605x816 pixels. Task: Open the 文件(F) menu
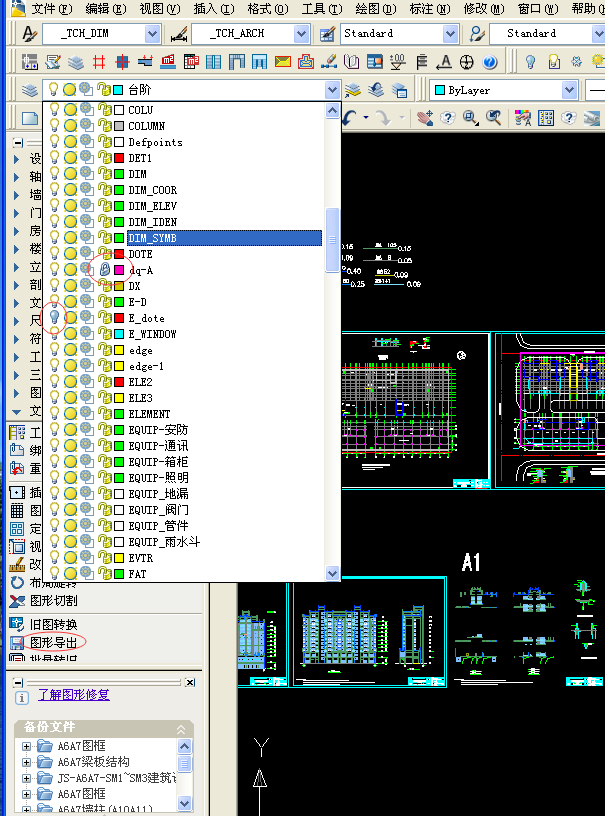52,9
